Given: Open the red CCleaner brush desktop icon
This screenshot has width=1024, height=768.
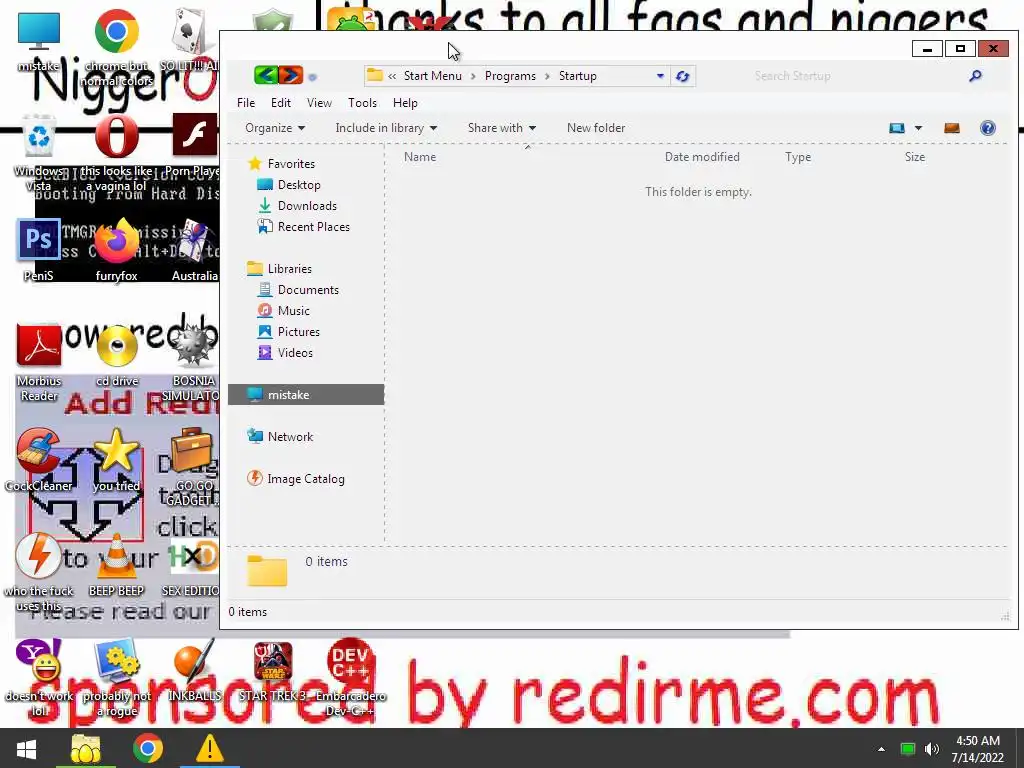Looking at the screenshot, I should coord(39,450).
